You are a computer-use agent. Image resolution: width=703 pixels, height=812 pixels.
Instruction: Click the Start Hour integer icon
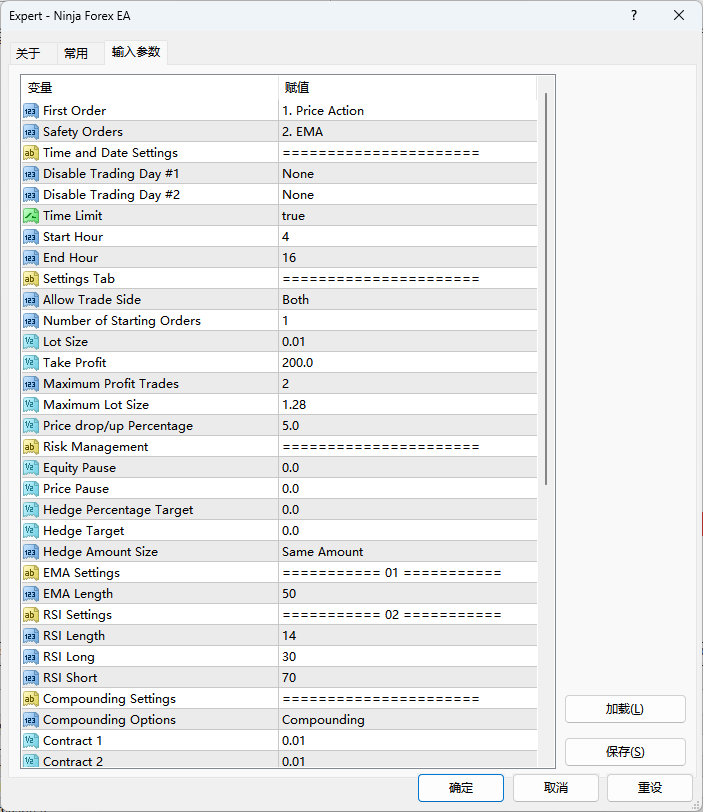click(31, 237)
